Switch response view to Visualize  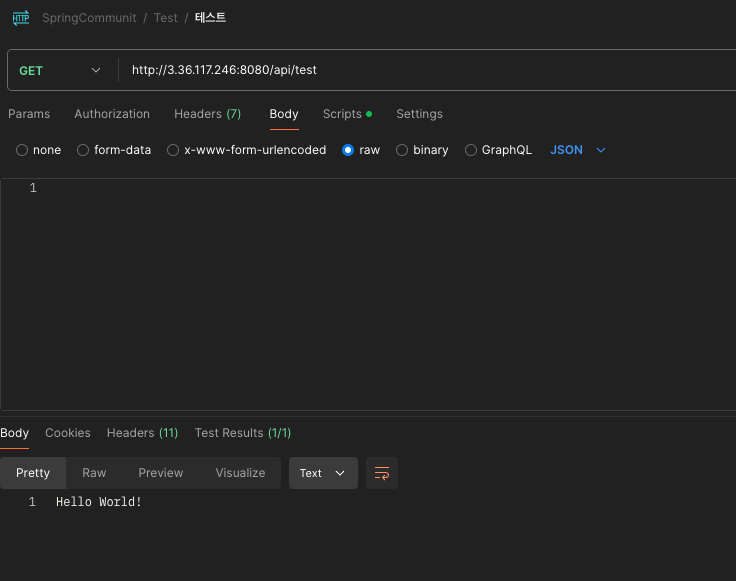point(240,473)
